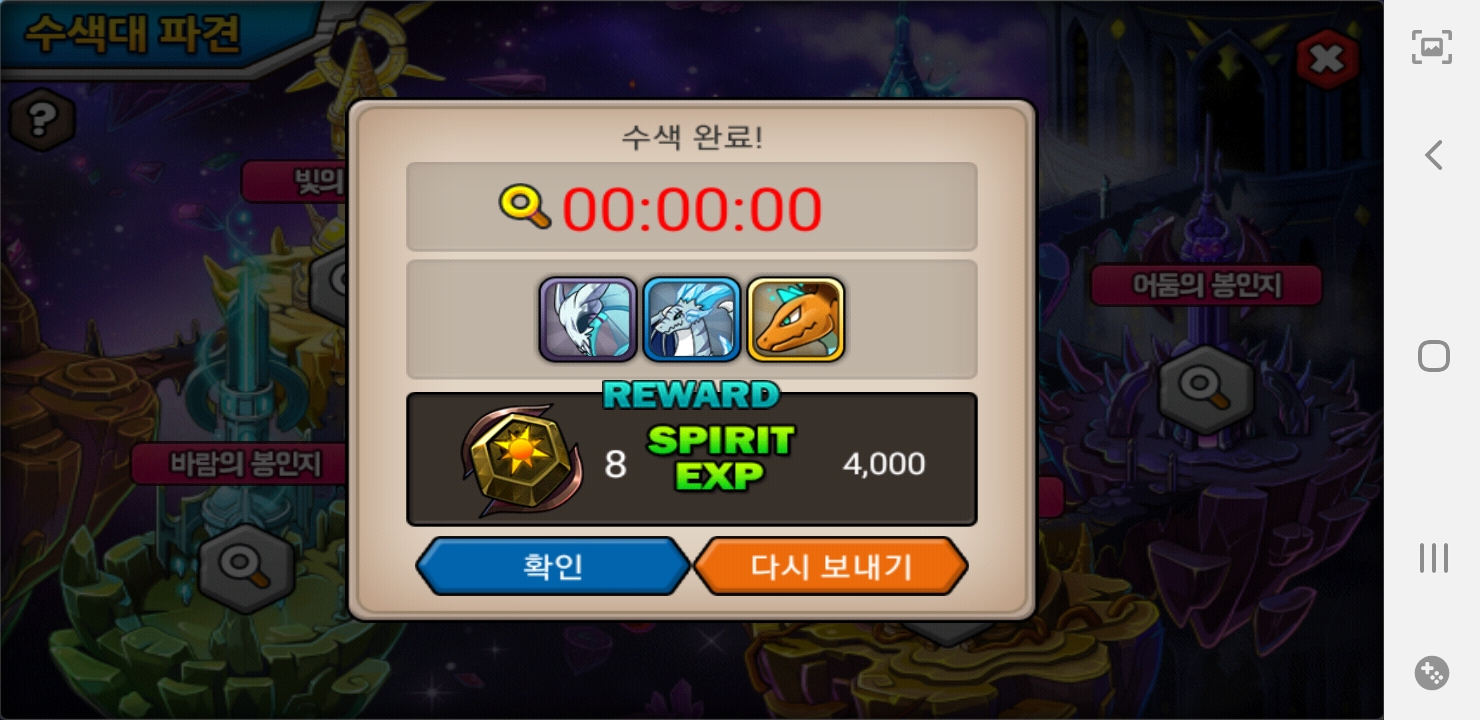Go back using the Android back arrow
This screenshot has width=1480, height=720.
(x=1433, y=155)
